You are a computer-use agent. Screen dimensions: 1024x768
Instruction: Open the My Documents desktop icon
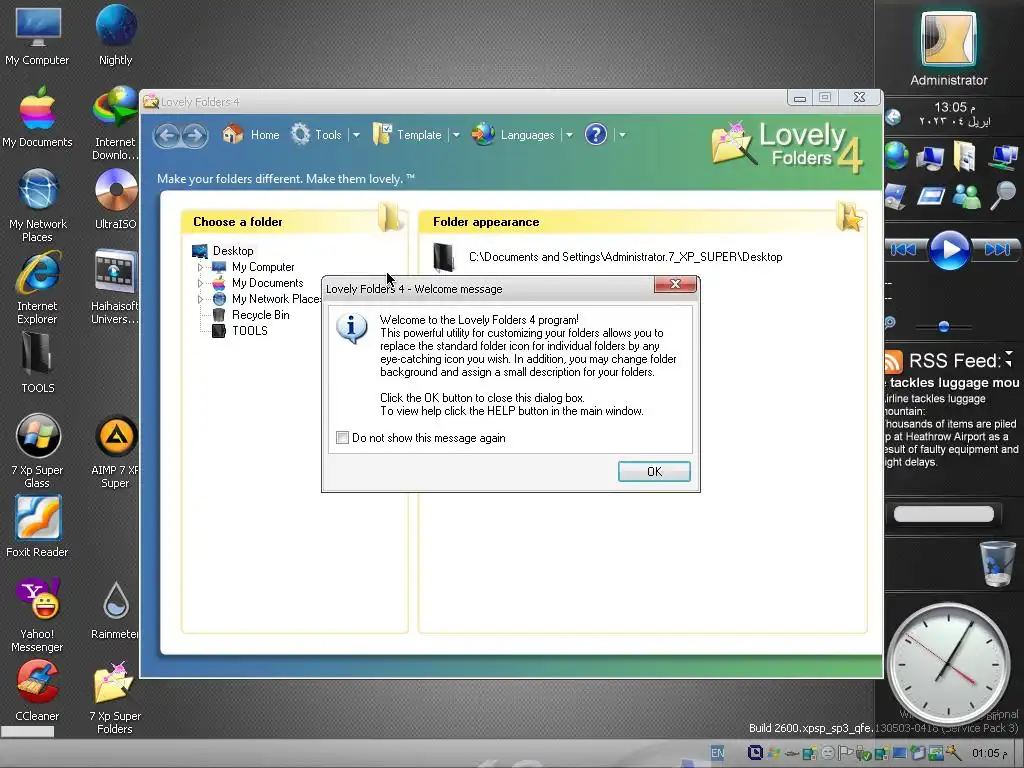pos(37,118)
